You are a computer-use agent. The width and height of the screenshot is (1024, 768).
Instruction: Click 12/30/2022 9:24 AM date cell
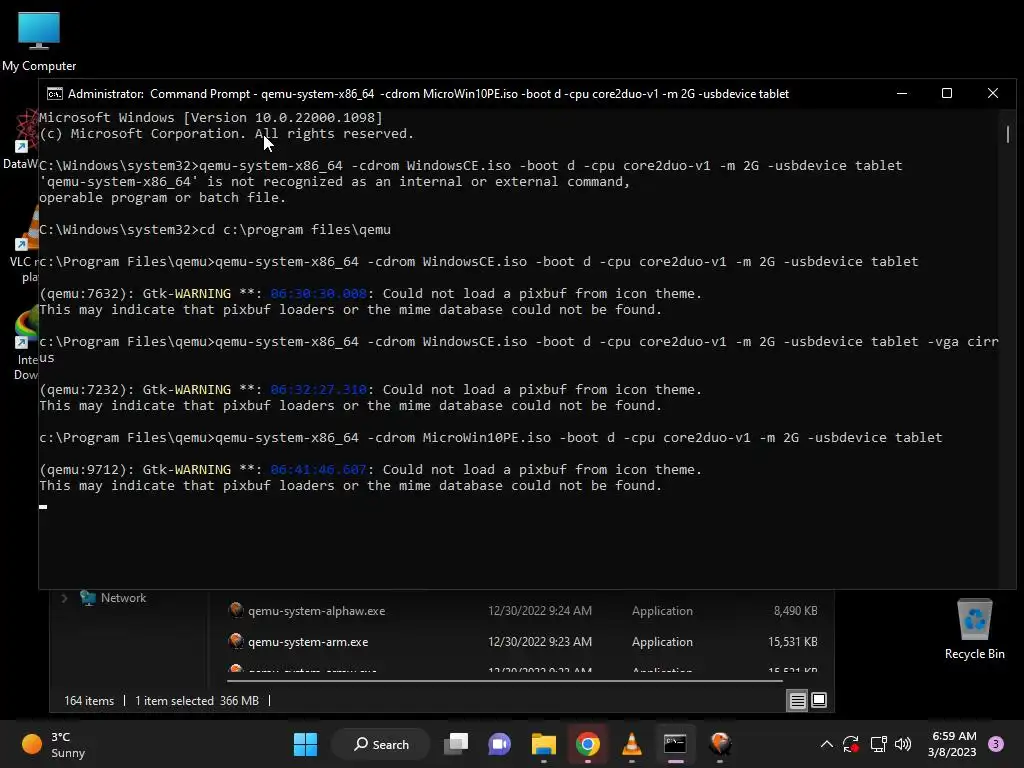(540, 611)
